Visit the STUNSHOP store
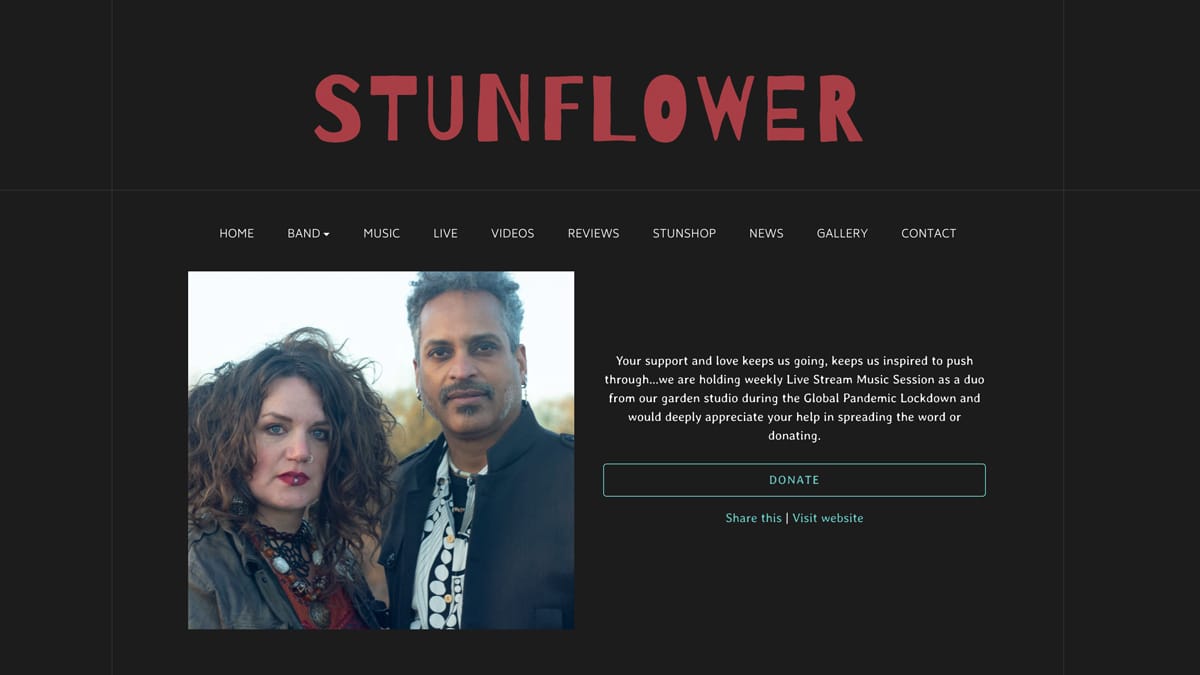 (684, 233)
